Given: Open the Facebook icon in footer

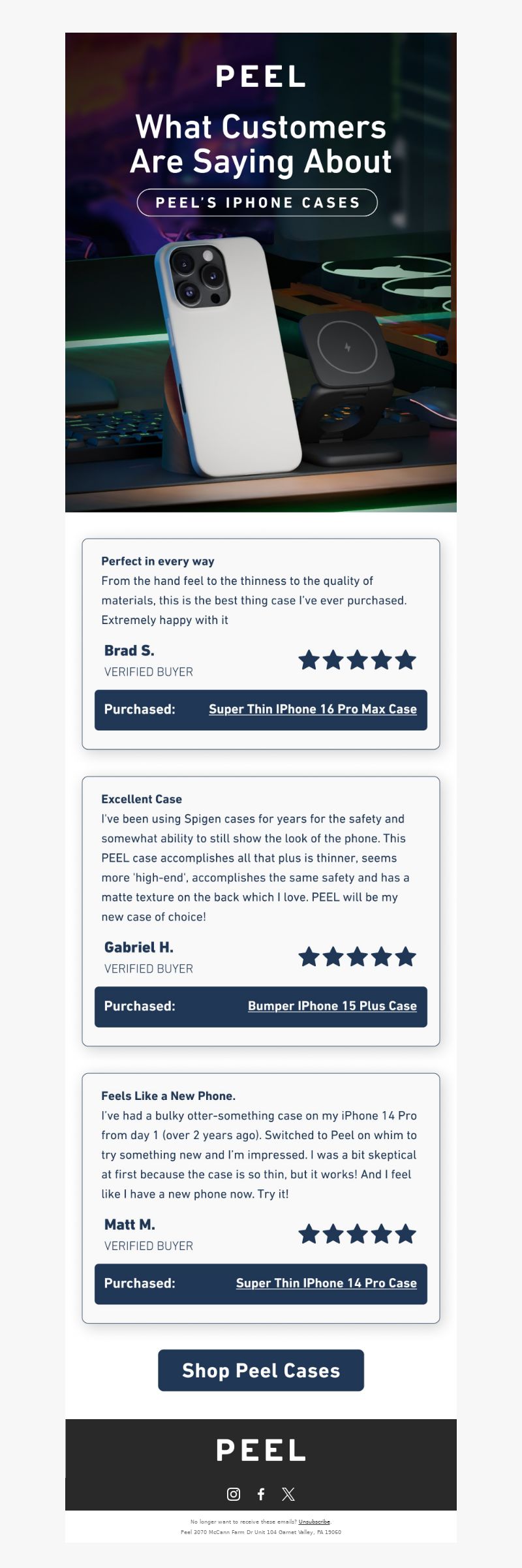Looking at the screenshot, I should point(261,1494).
